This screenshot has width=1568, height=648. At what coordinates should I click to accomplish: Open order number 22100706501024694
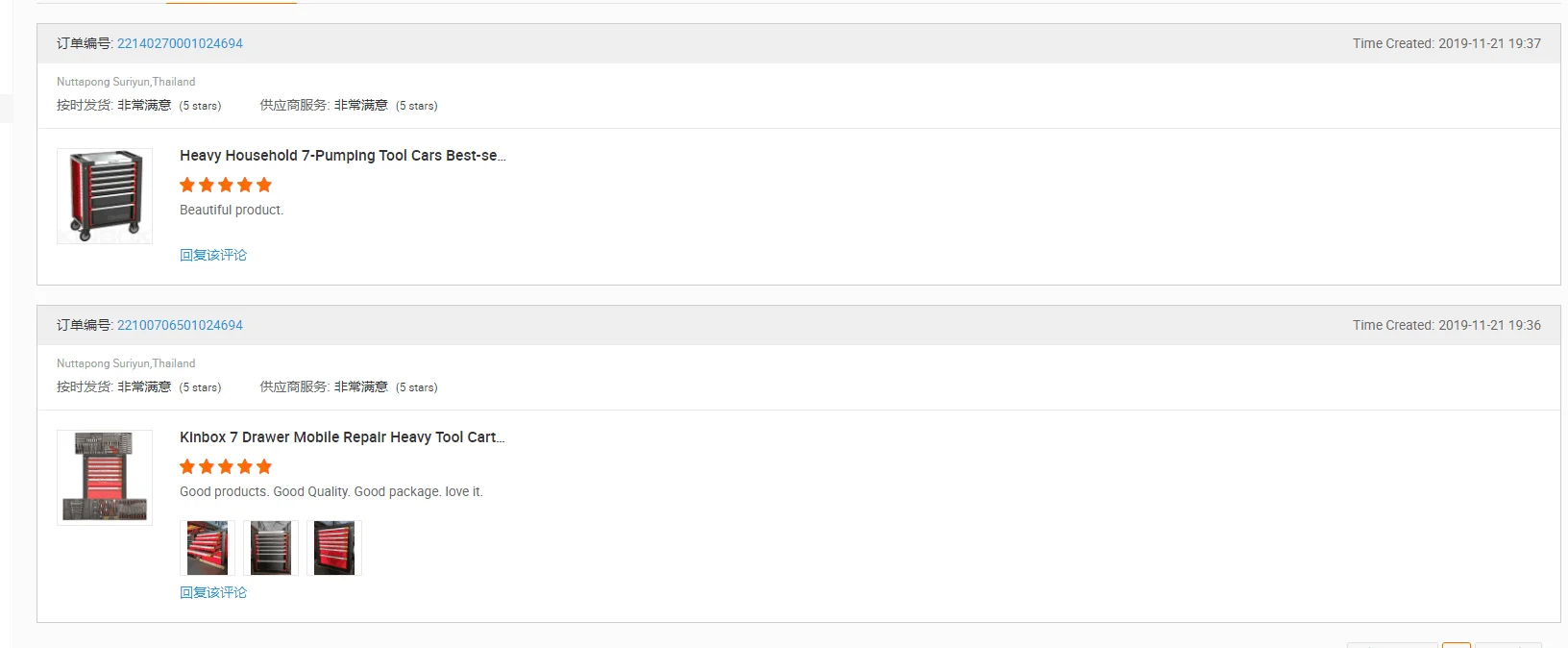[x=180, y=325]
